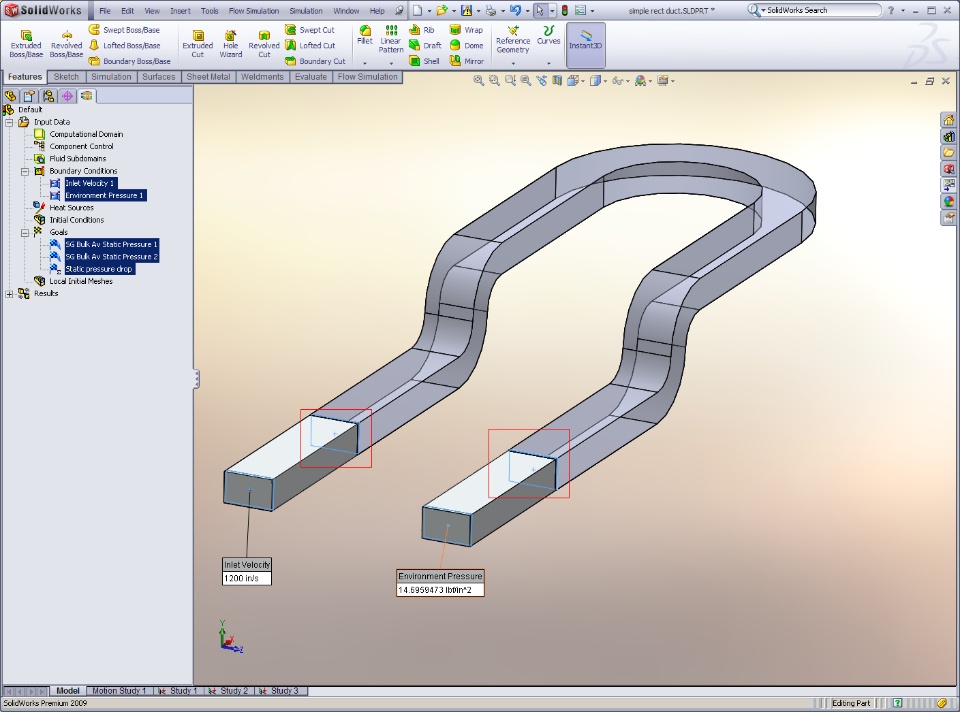Select the Extruded Cut tool
The width and height of the screenshot is (960, 712).
coord(198,44)
